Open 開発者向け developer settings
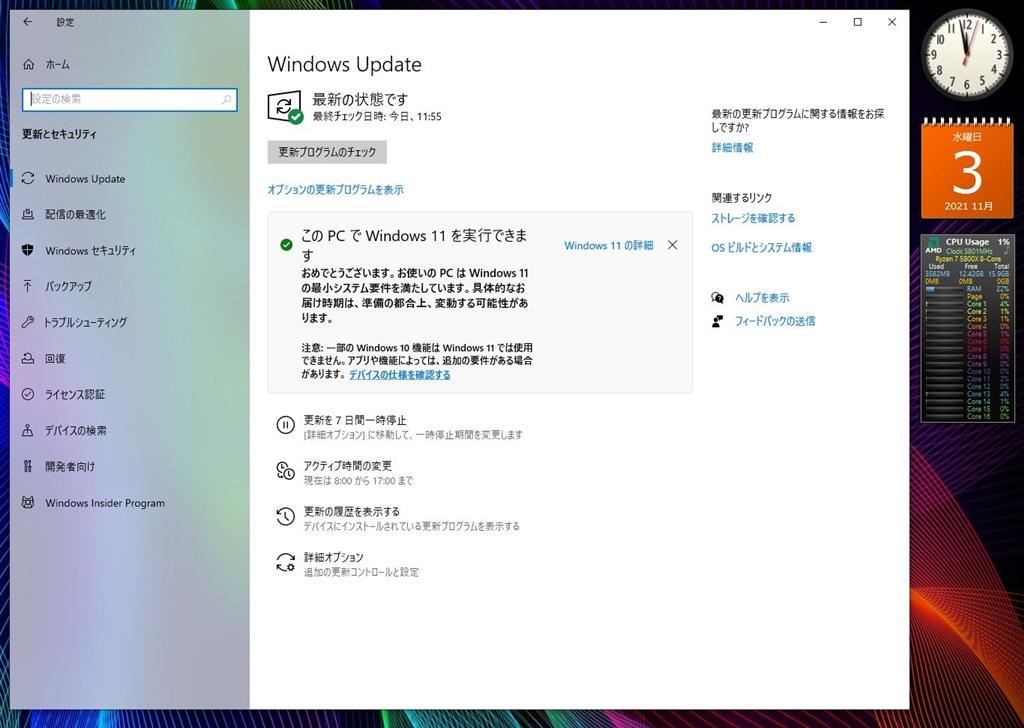Screen dimensions: 1024x728 point(70,466)
